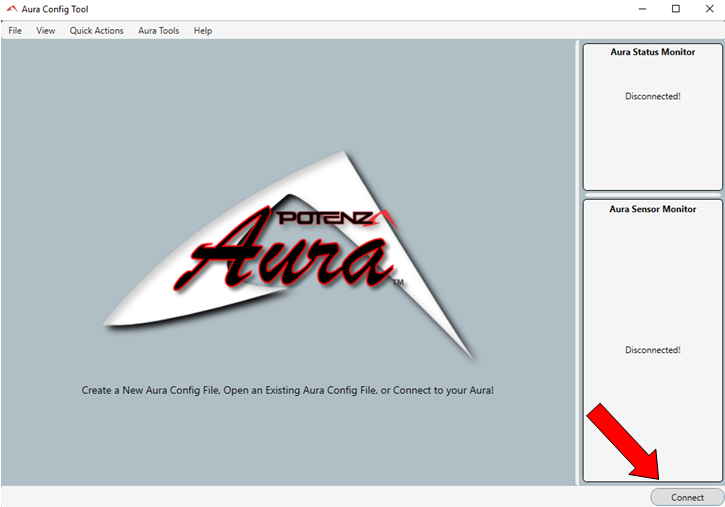Click the Potenza Aura logo graphic
The width and height of the screenshot is (725, 507).
coord(290,255)
